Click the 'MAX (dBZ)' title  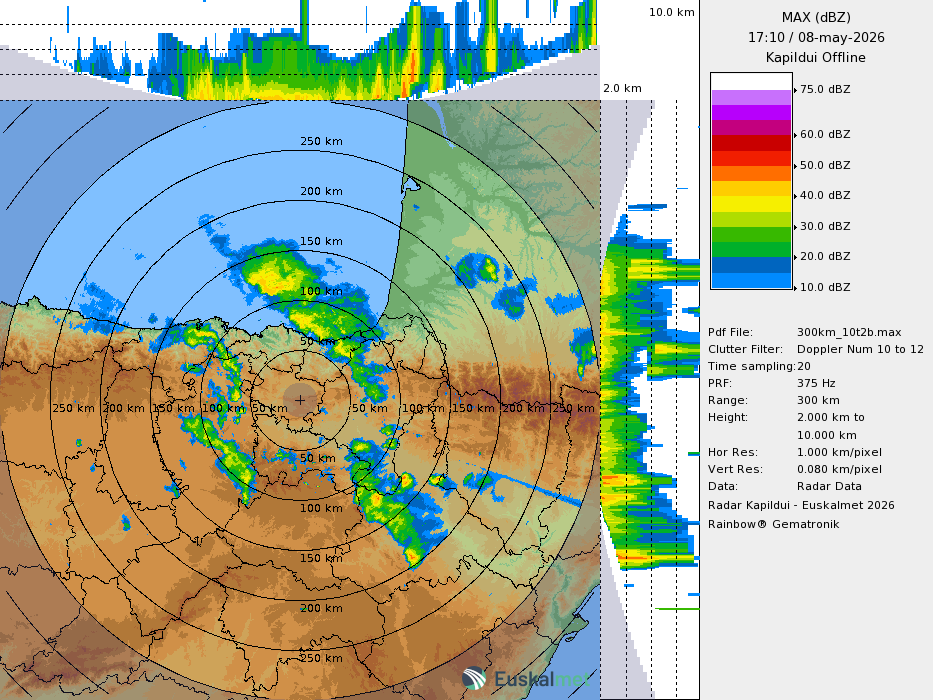tap(816, 17)
